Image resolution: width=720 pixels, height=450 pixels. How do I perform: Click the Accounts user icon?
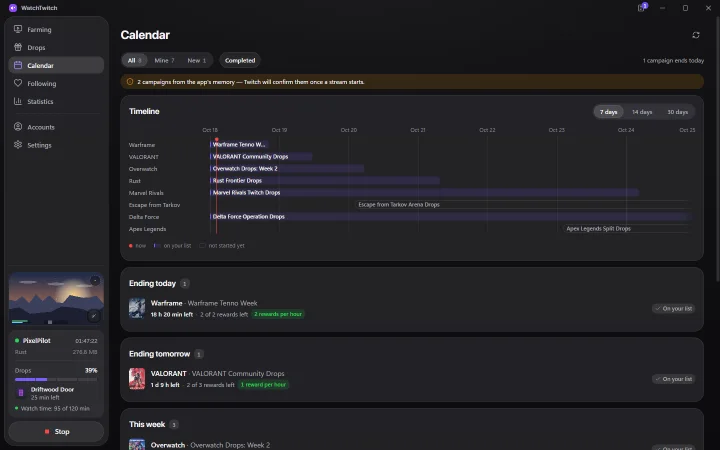click(x=18, y=127)
